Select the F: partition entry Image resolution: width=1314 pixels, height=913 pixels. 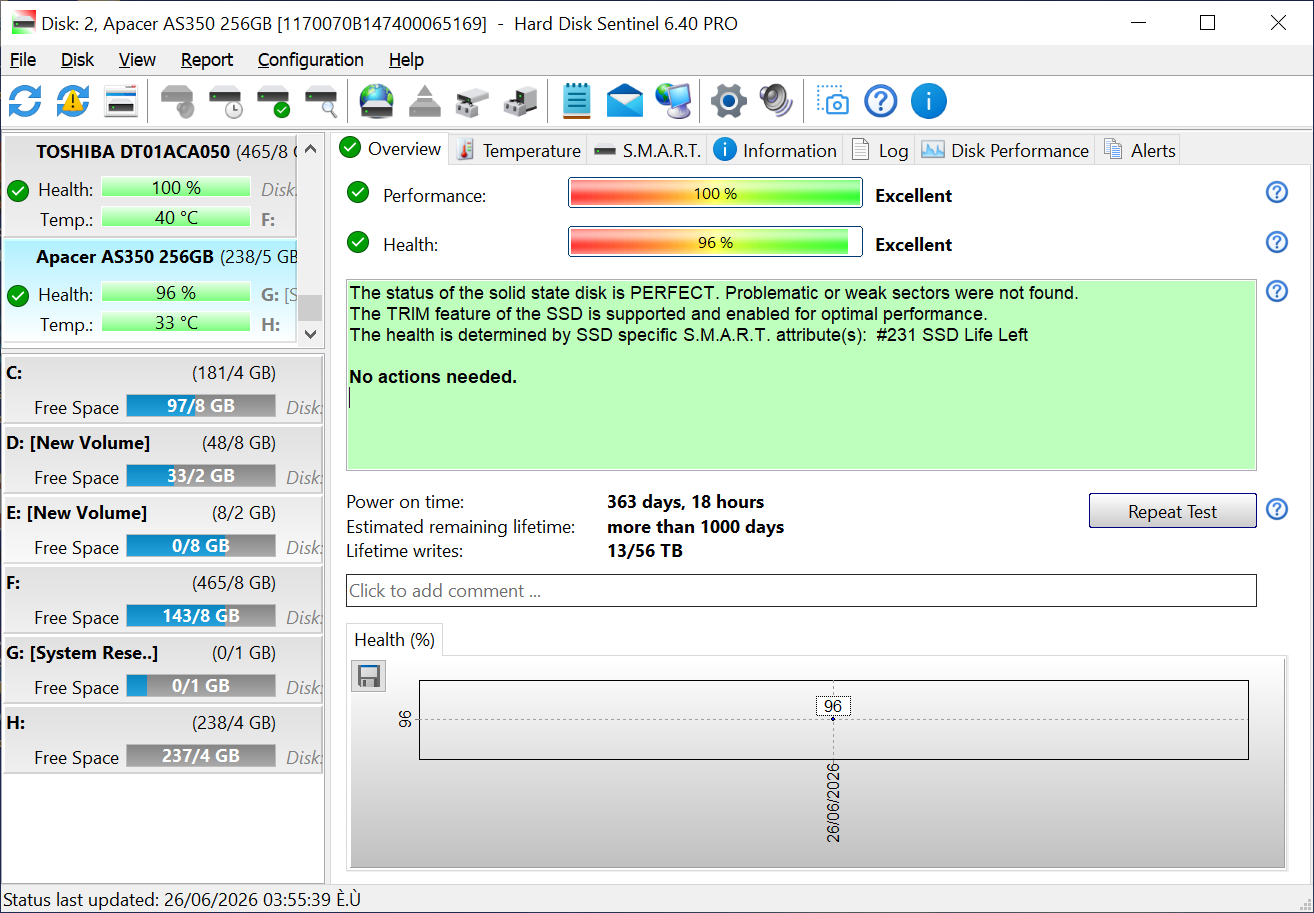[x=163, y=599]
